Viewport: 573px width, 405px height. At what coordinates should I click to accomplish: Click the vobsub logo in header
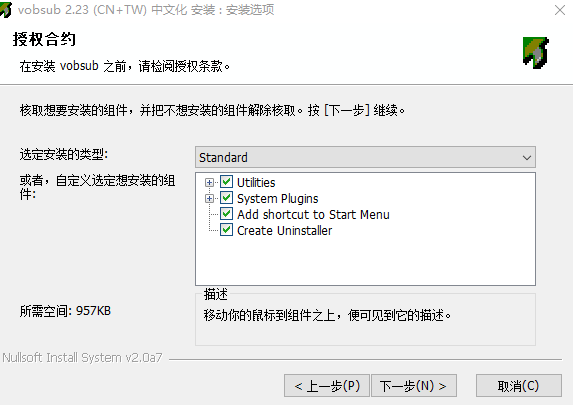click(x=536, y=53)
